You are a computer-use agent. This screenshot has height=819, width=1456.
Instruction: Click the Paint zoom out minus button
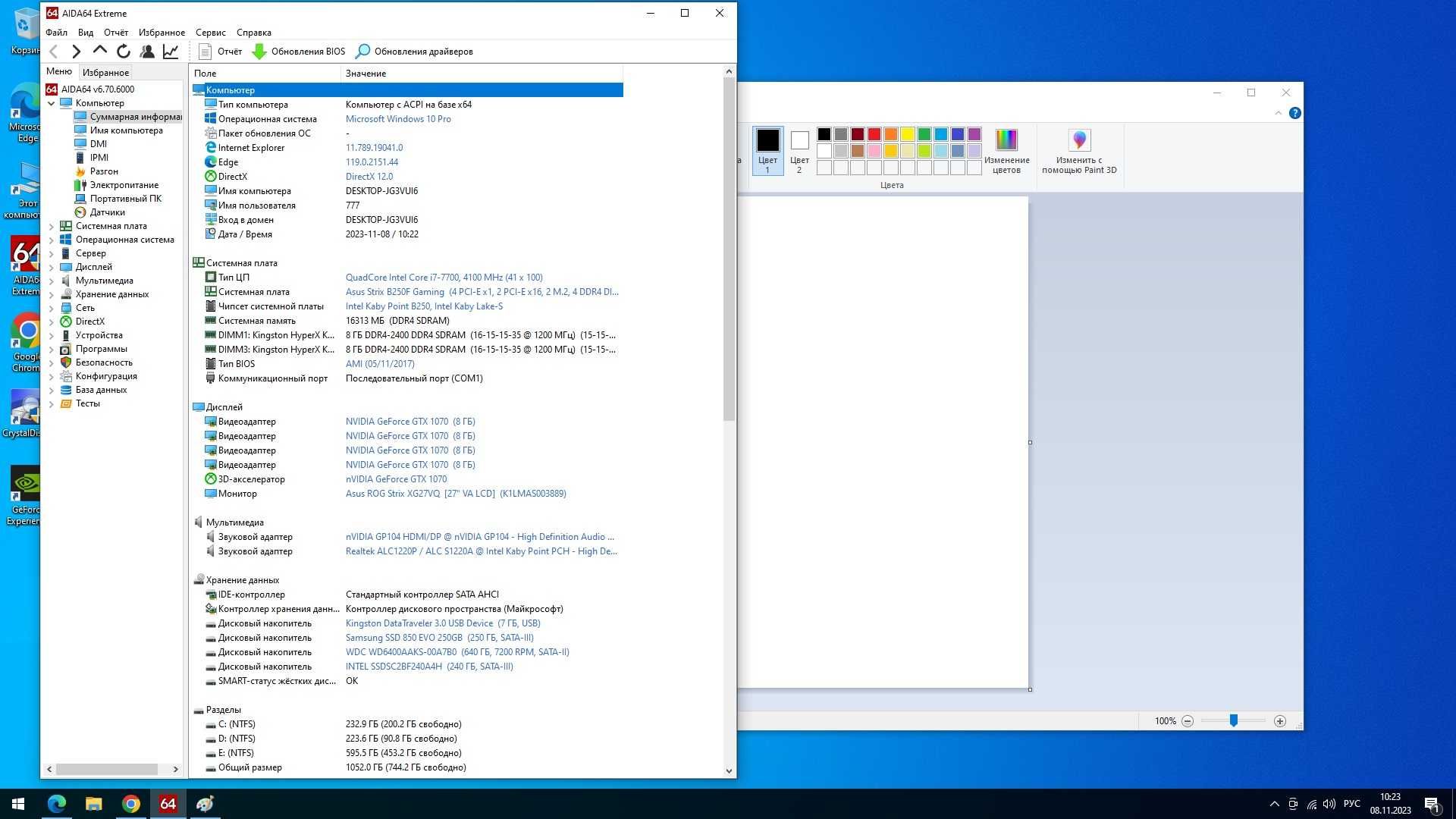[x=1188, y=721]
